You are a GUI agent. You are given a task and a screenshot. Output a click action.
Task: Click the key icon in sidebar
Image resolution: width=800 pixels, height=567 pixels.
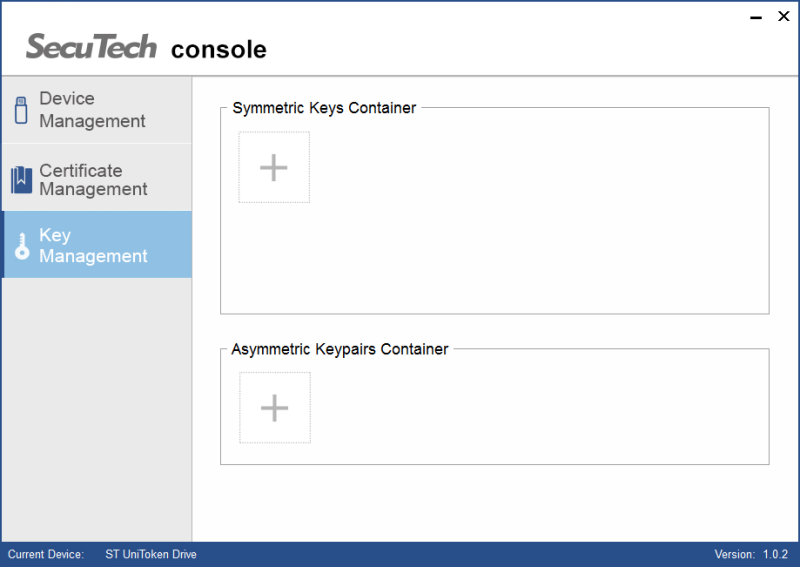coord(22,246)
